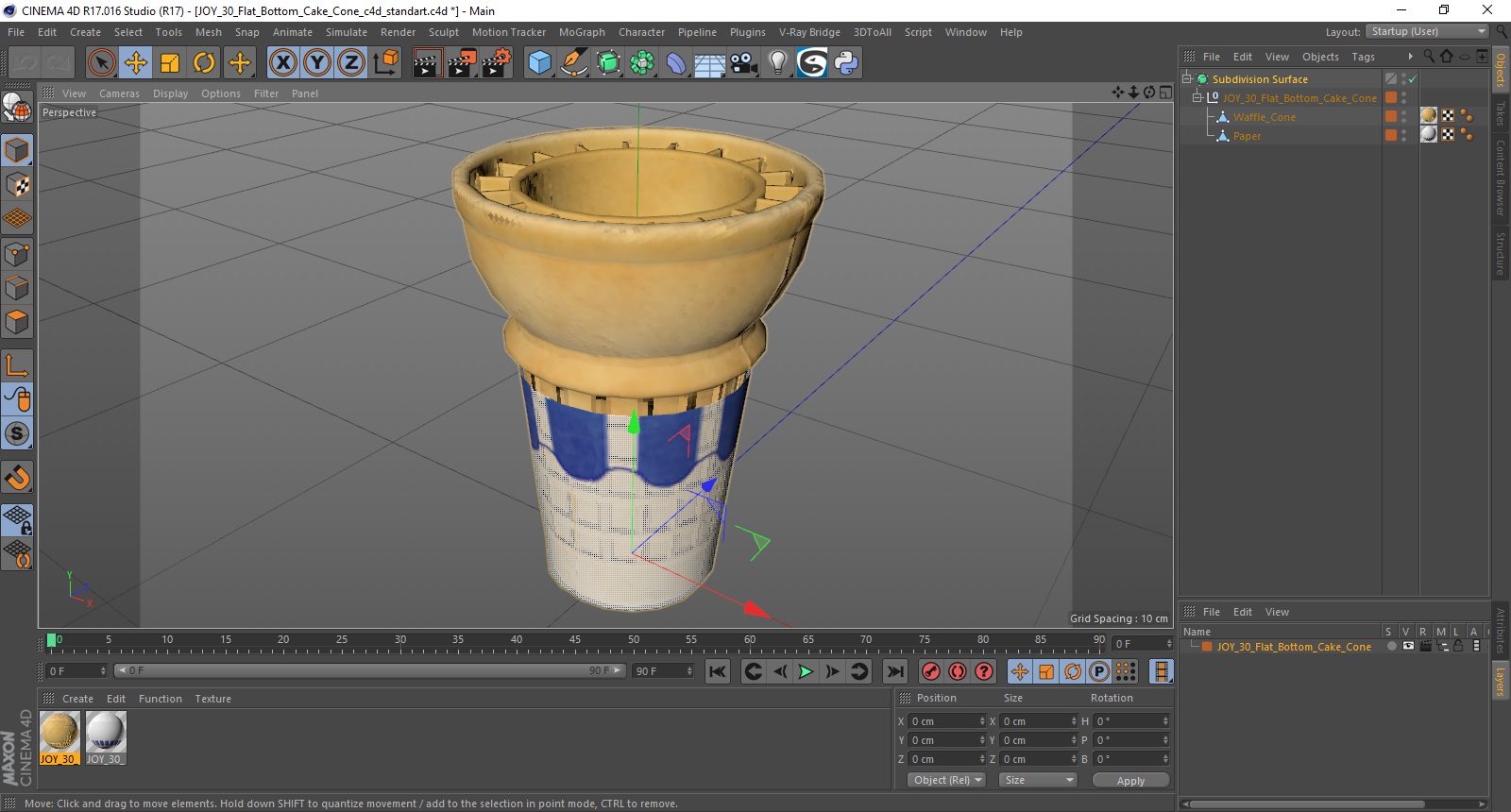This screenshot has height=812, width=1511.
Task: Adjust X position stepper arrows
Action: click(x=982, y=721)
